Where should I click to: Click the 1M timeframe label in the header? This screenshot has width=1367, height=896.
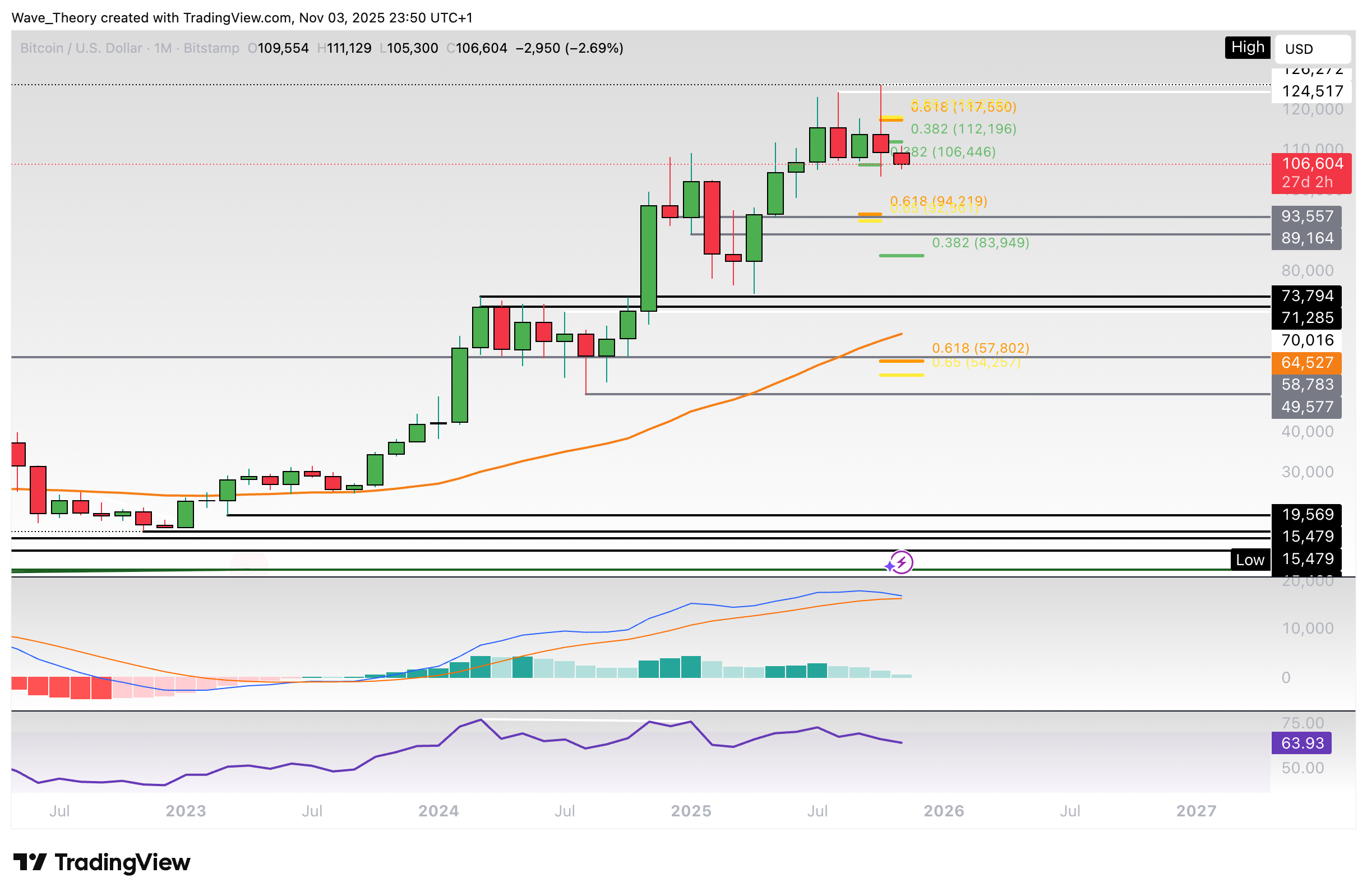click(x=164, y=48)
